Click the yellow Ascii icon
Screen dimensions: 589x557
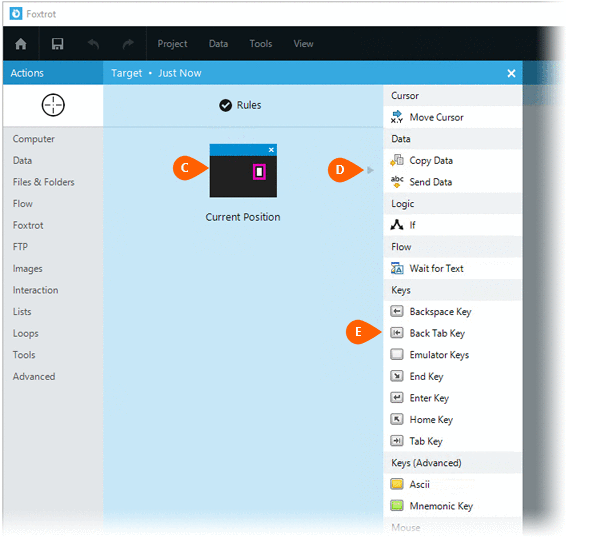[x=397, y=484]
